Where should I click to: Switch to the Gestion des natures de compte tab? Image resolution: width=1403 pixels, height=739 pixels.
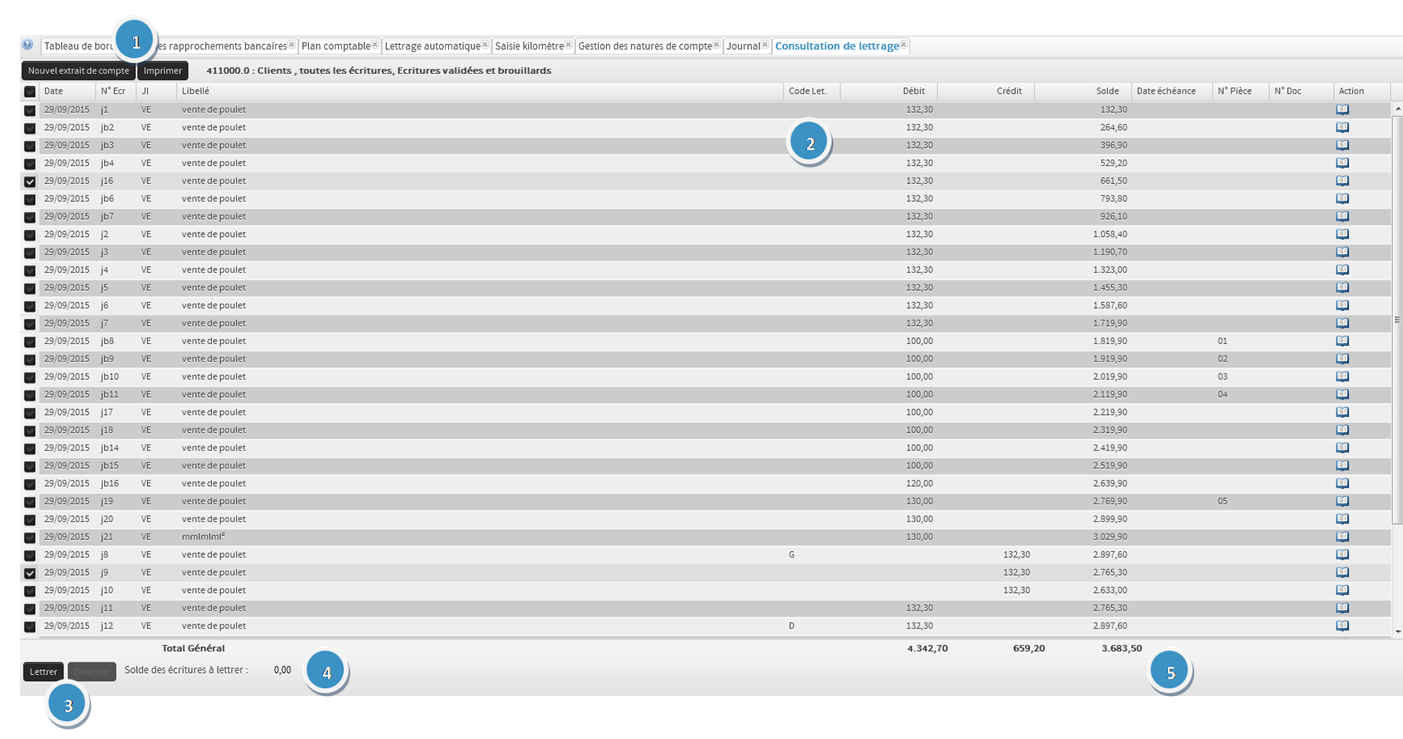pyautogui.click(x=644, y=46)
